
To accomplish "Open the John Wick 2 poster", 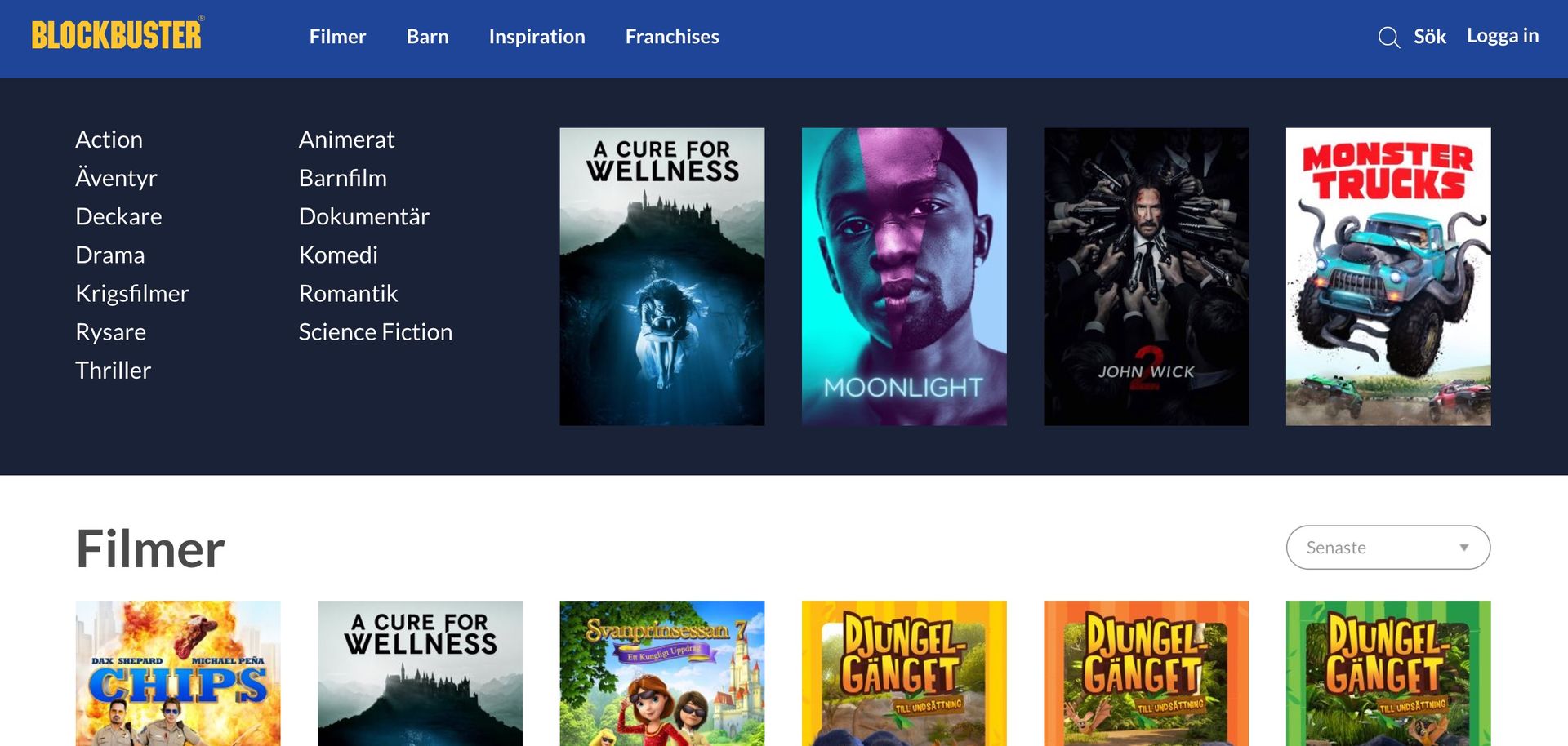I will coord(1146,277).
